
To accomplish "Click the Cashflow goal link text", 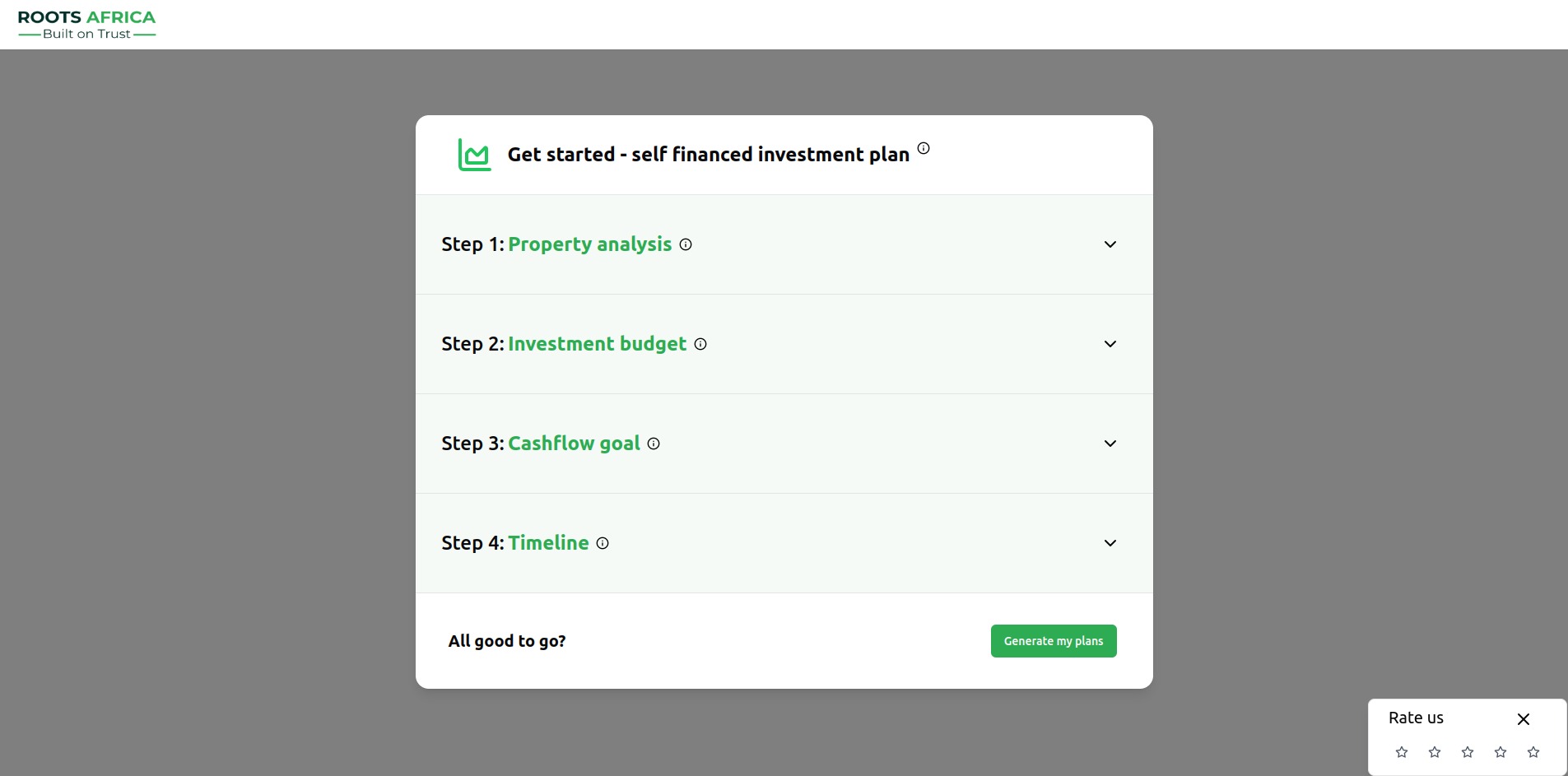I will 573,443.
